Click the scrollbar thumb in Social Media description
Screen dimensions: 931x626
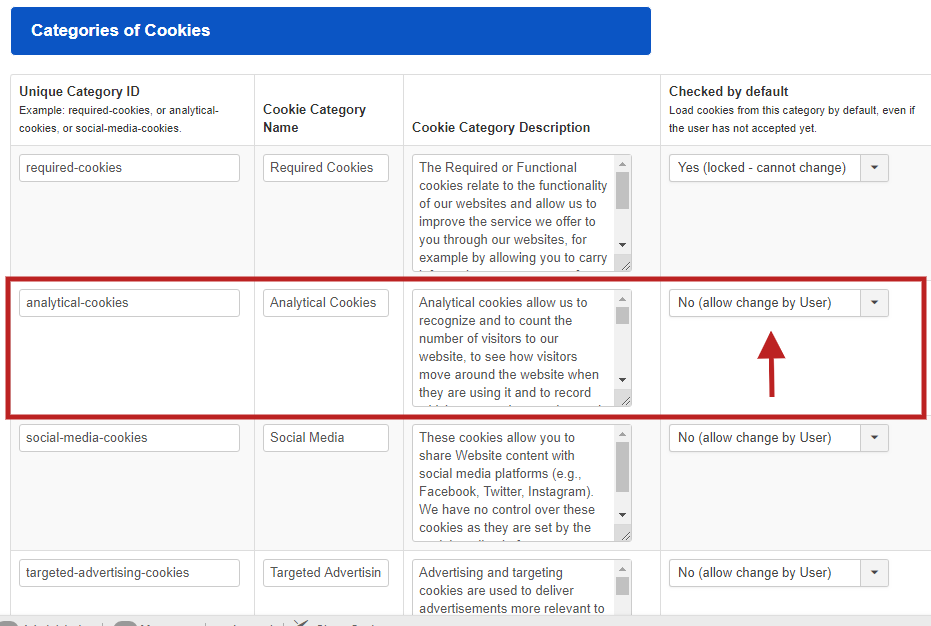[x=622, y=467]
